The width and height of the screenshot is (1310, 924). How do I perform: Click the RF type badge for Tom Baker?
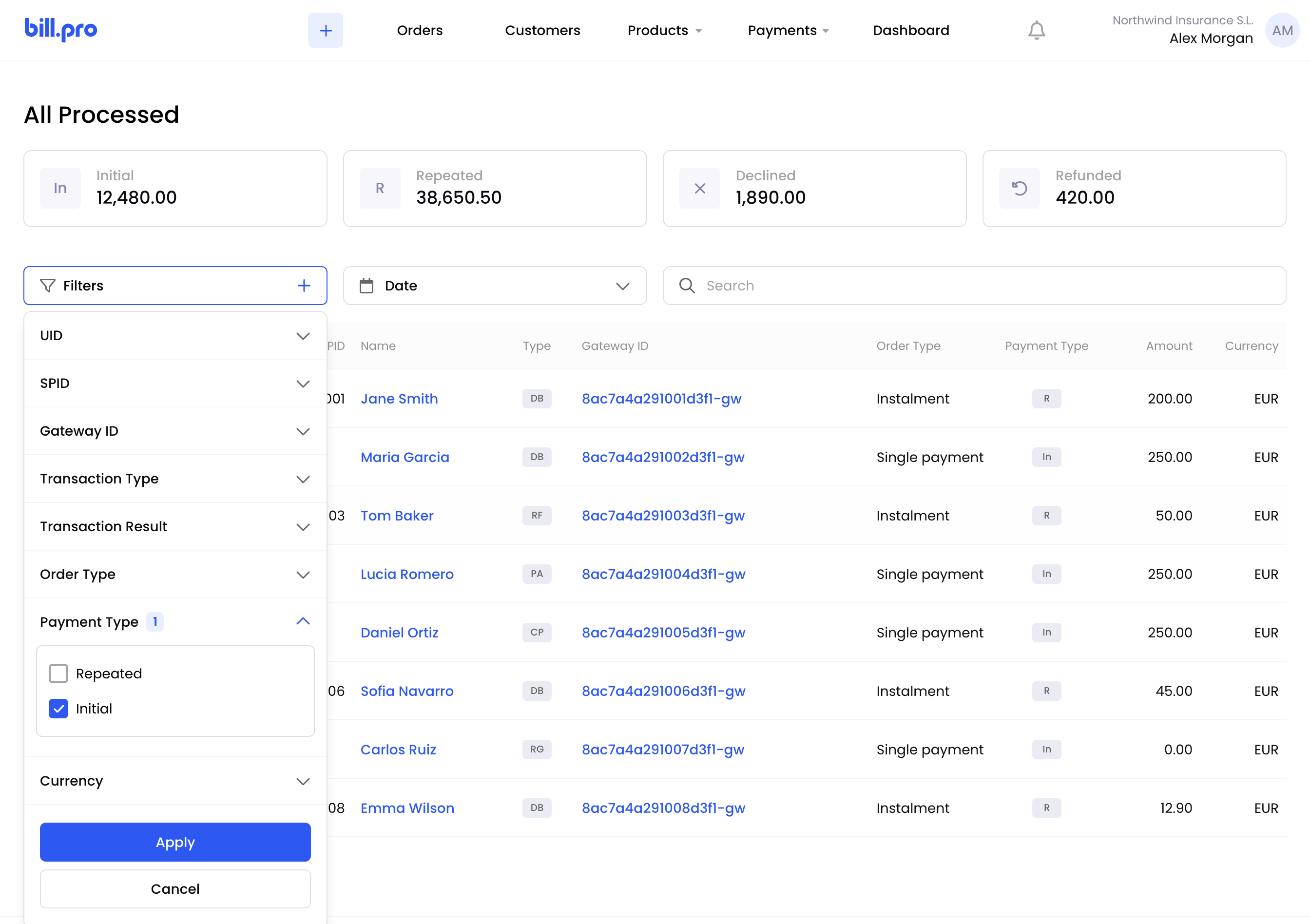pyautogui.click(x=537, y=516)
